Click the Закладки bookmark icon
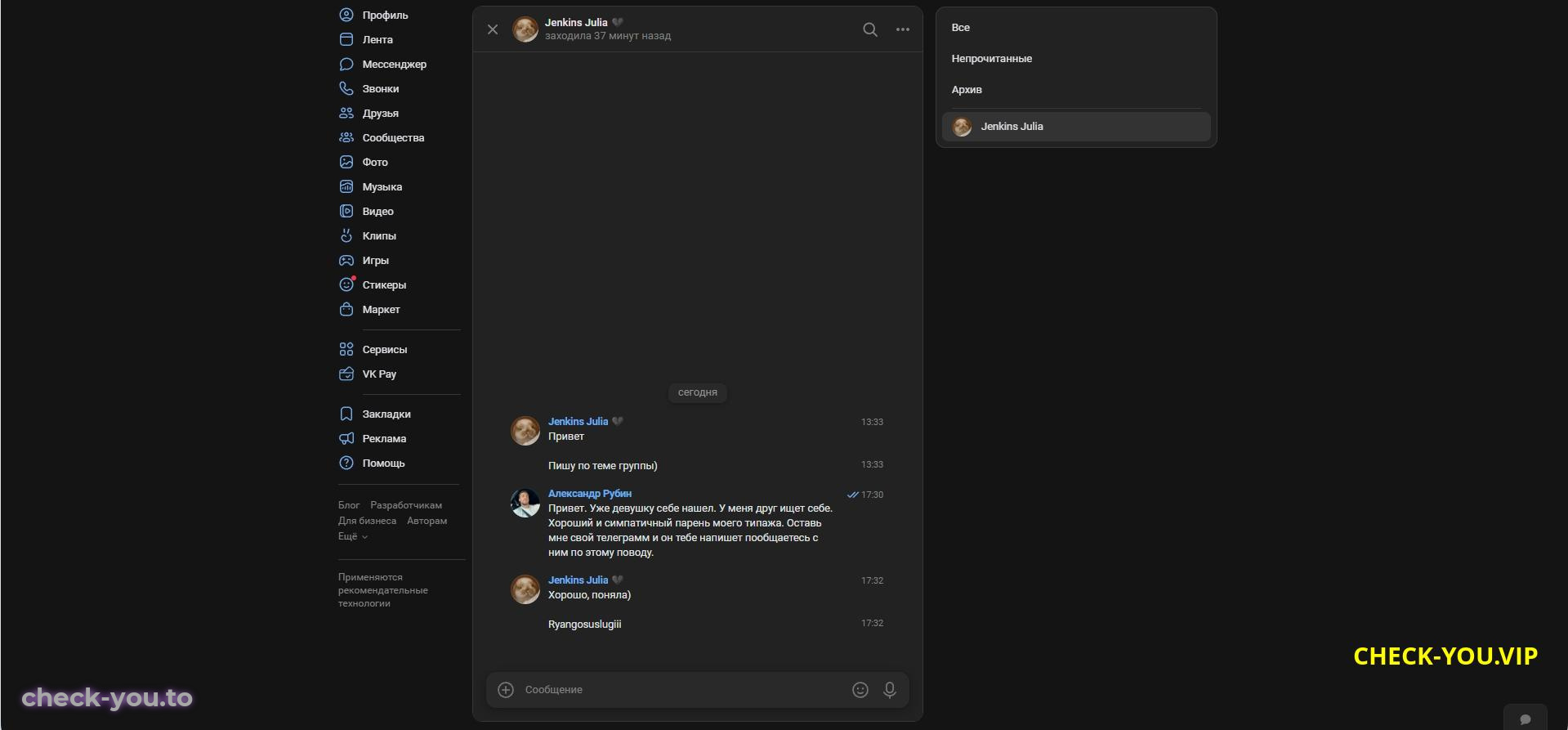 coord(346,414)
